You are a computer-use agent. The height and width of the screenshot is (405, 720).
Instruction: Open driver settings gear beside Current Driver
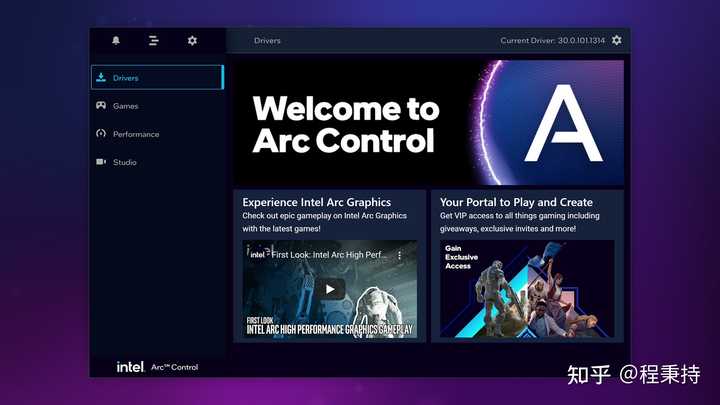(x=617, y=40)
